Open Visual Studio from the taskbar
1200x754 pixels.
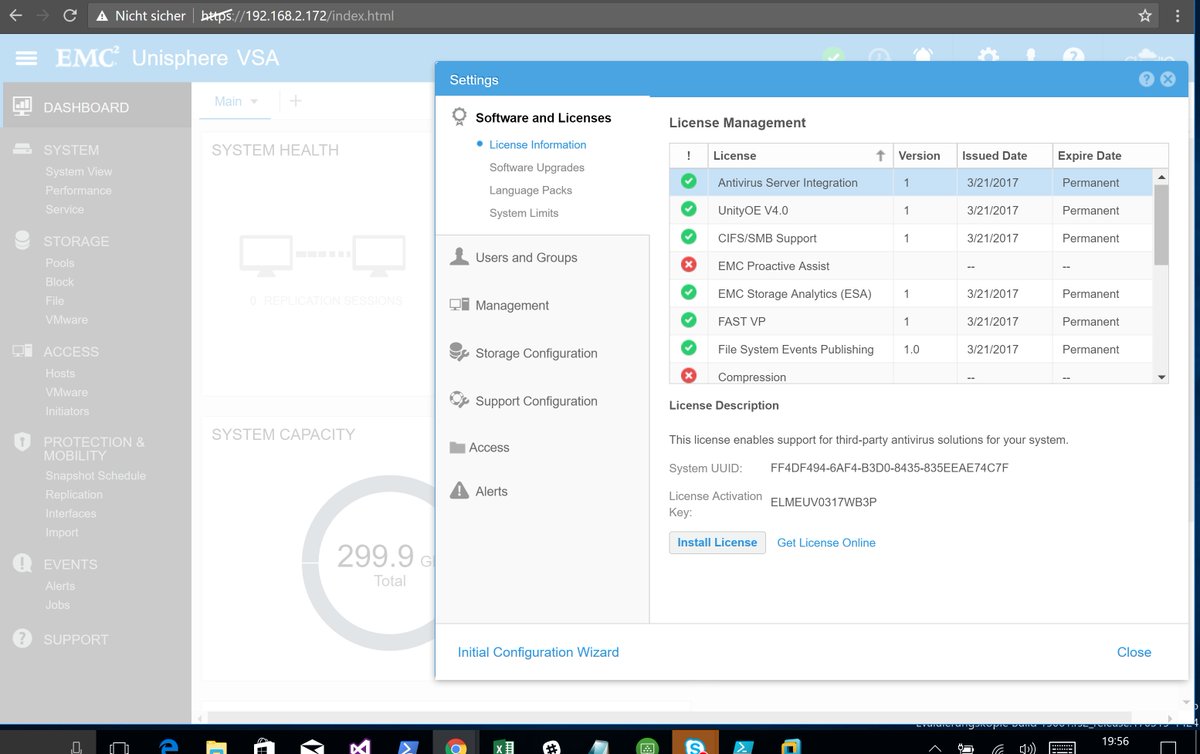[x=360, y=746]
